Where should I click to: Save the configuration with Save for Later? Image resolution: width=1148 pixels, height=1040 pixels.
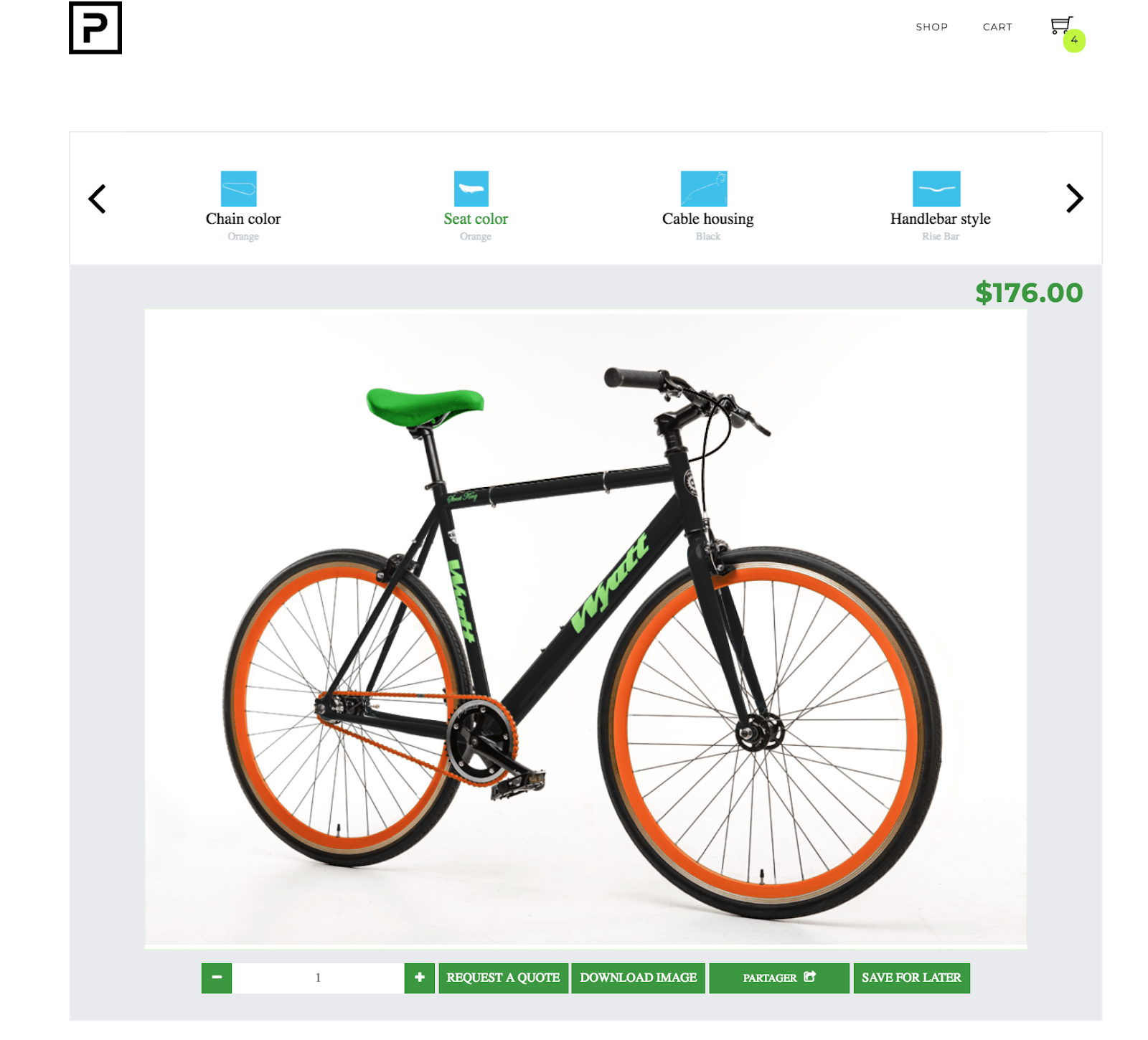(x=911, y=978)
